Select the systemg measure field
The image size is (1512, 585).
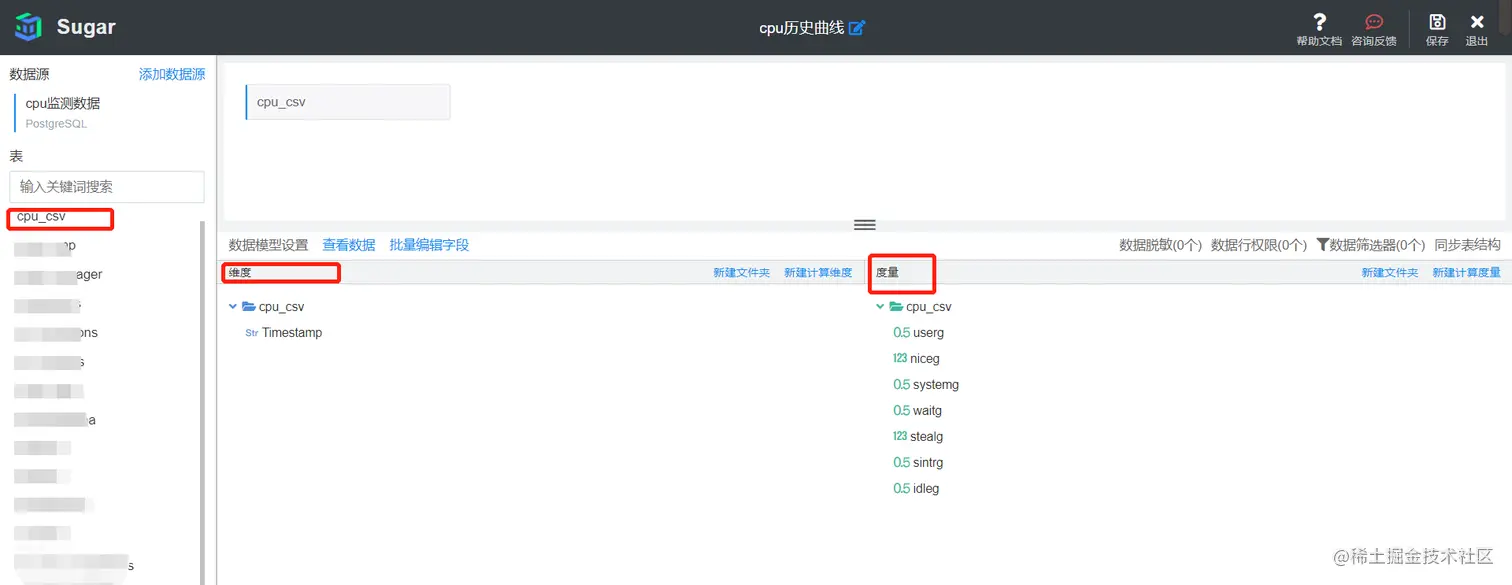[937, 385]
